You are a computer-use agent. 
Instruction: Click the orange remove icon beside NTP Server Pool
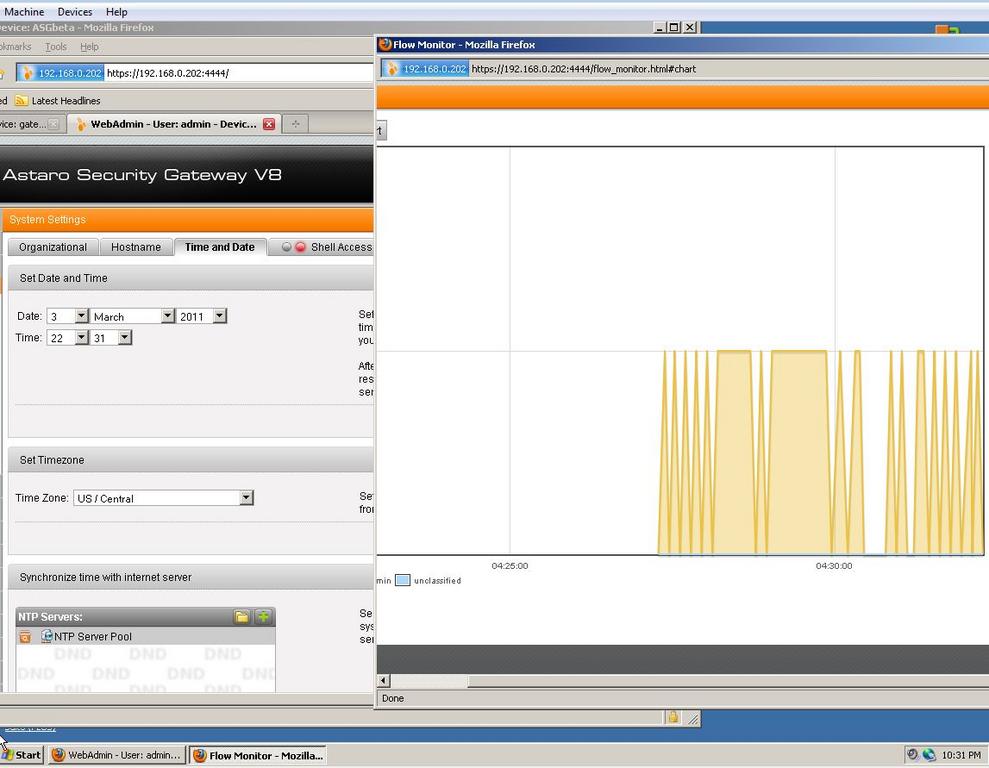tap(25, 637)
